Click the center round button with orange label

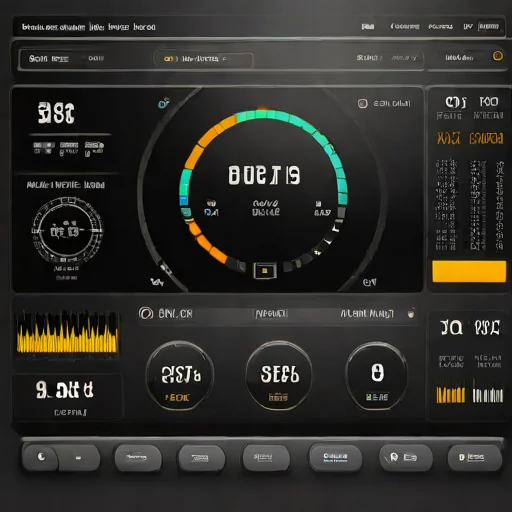click(x=279, y=375)
